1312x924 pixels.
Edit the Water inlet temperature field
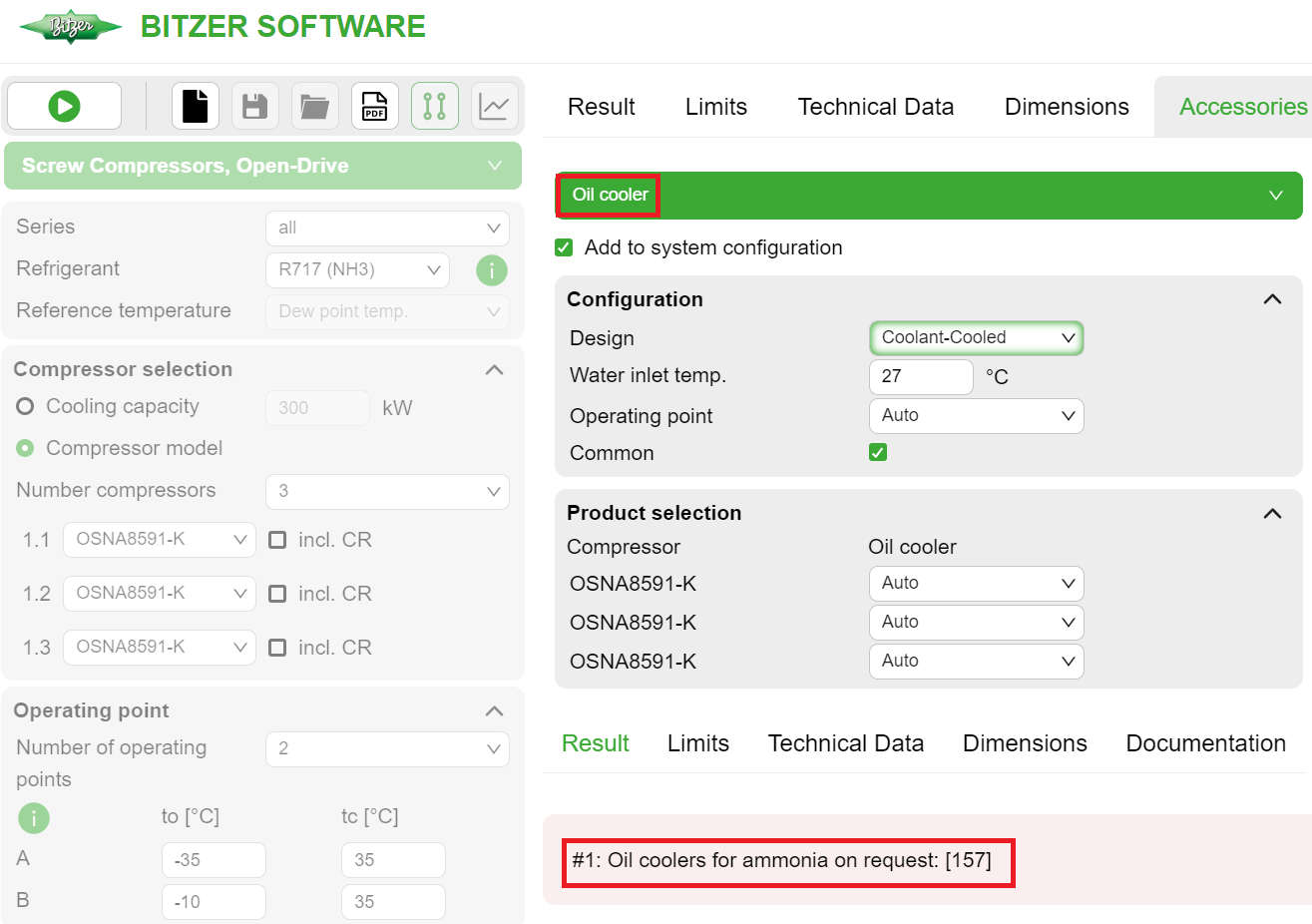[920, 376]
